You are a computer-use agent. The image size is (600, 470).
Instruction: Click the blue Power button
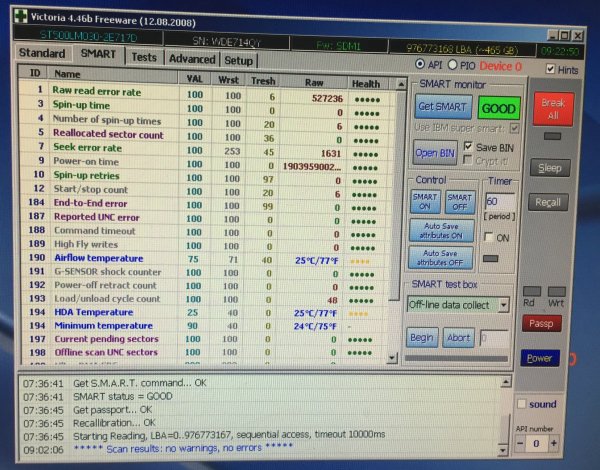540,358
